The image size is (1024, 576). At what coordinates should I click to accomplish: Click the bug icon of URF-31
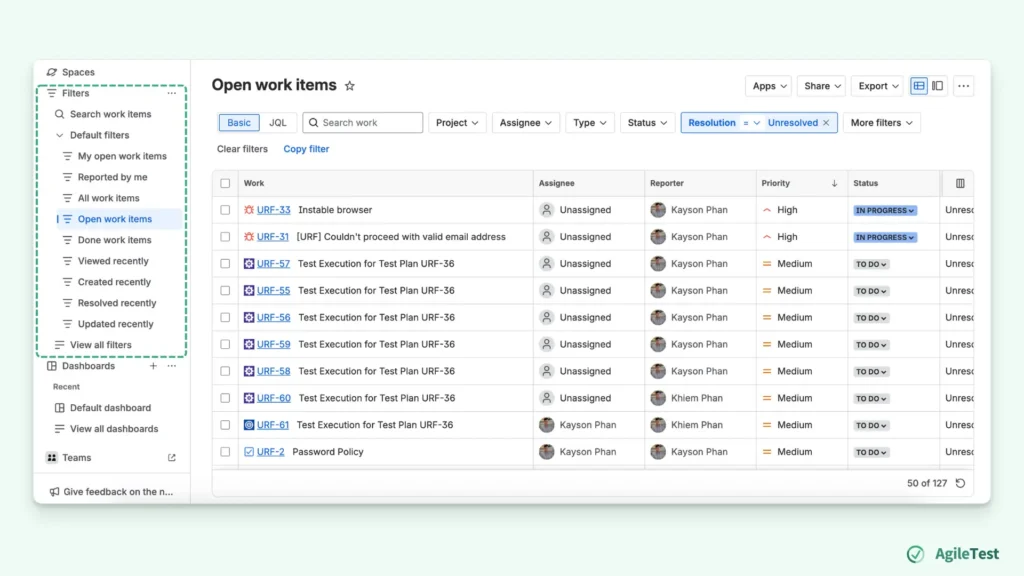(249, 236)
